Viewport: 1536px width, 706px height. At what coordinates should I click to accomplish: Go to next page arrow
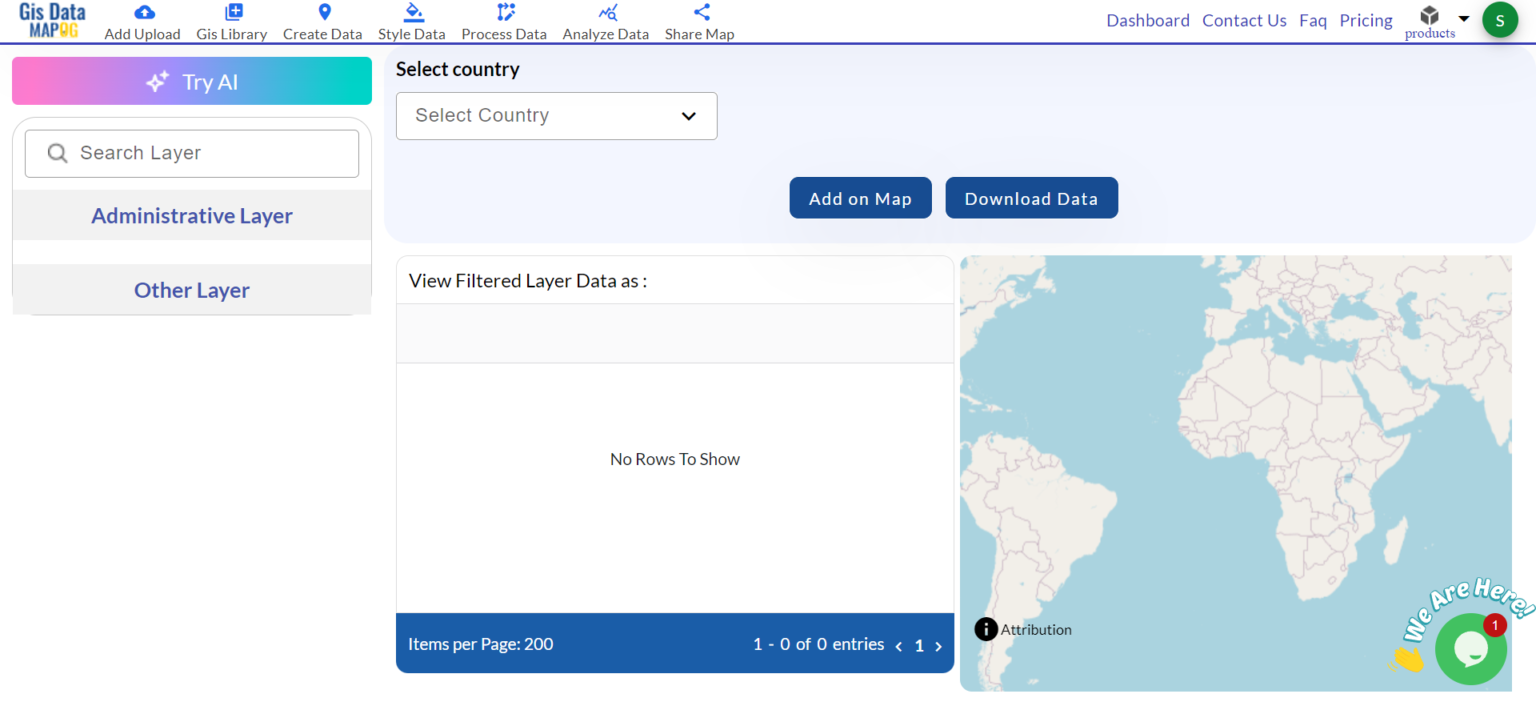[938, 646]
